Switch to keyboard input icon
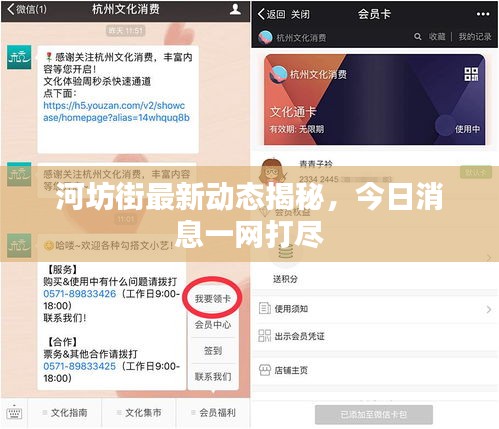 pos(14,413)
